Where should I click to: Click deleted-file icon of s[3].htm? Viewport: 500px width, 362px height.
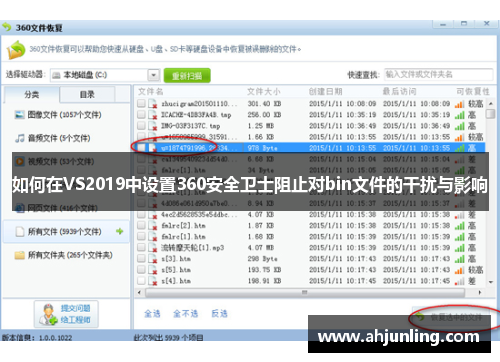click(153, 259)
